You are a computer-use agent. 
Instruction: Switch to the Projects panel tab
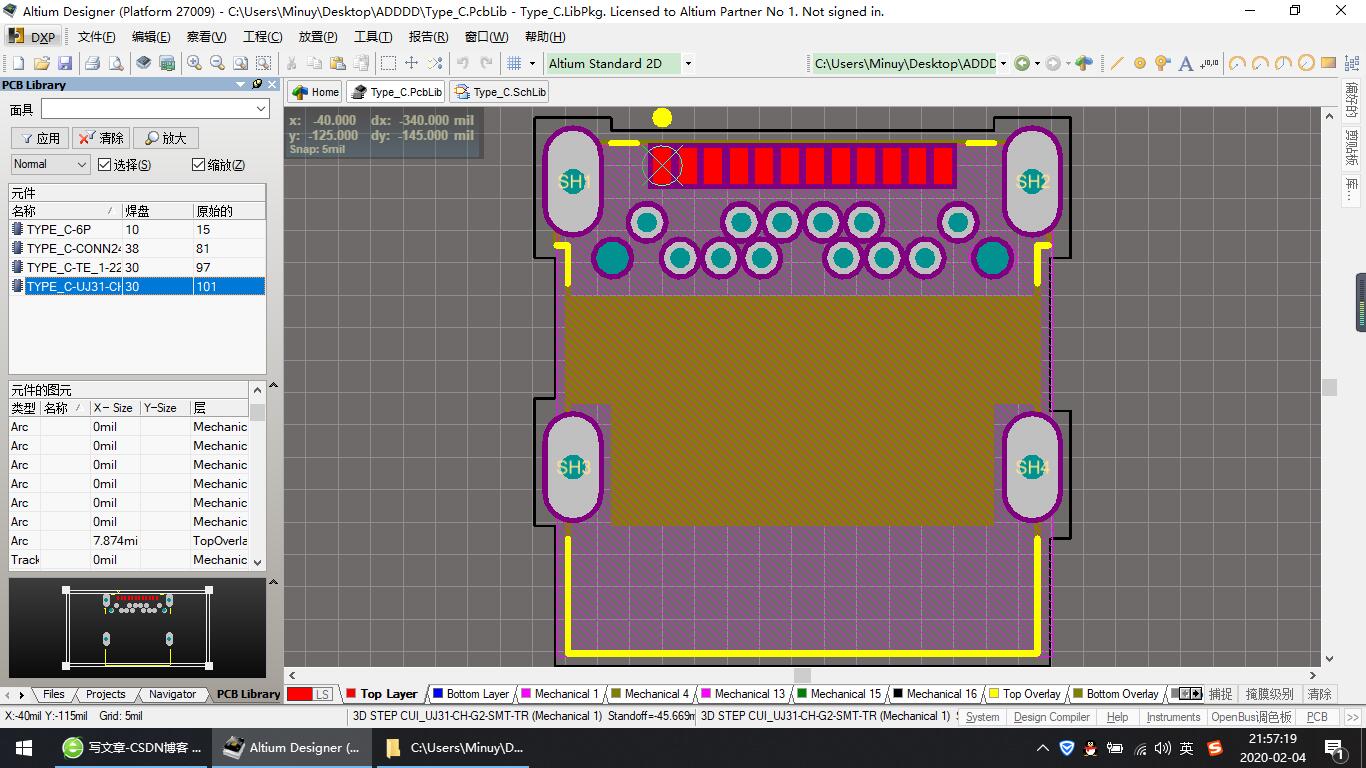click(106, 694)
